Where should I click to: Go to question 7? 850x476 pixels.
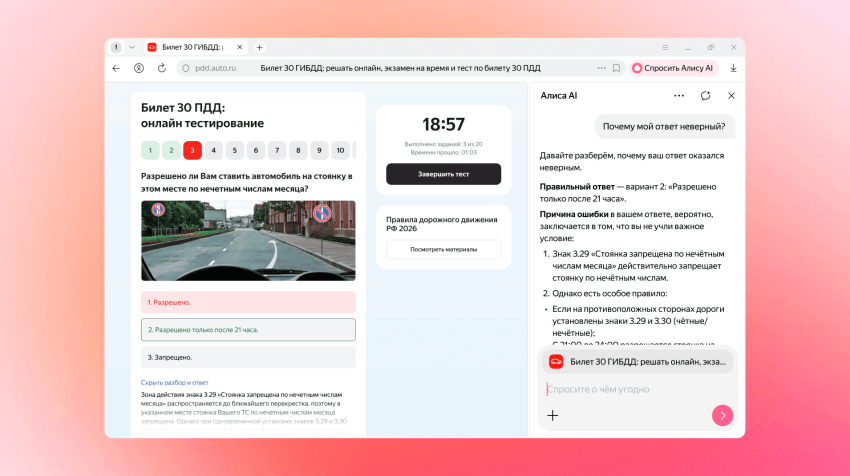(277, 151)
